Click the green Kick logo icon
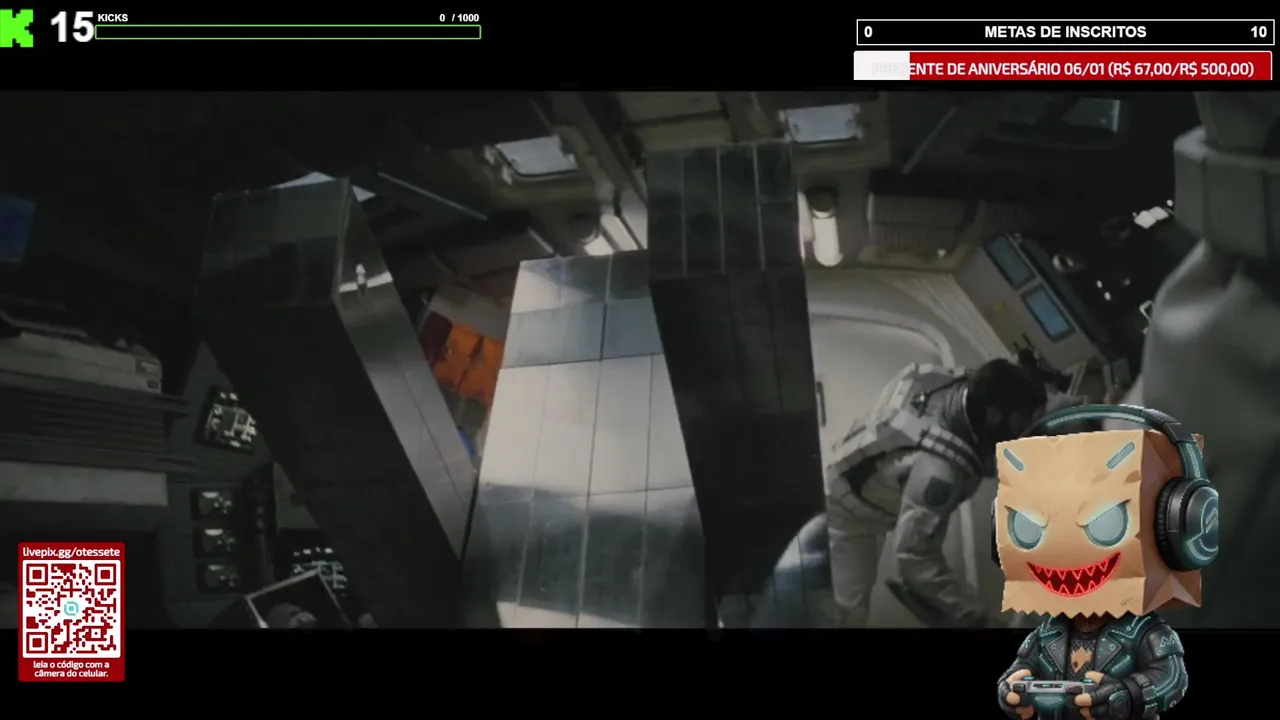 17,28
